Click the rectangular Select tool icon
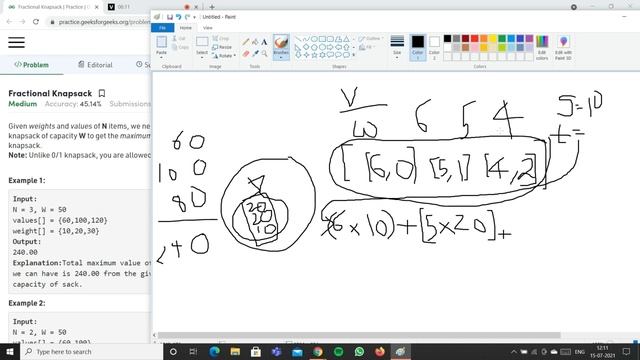This screenshot has width=640, height=360. coord(202,42)
